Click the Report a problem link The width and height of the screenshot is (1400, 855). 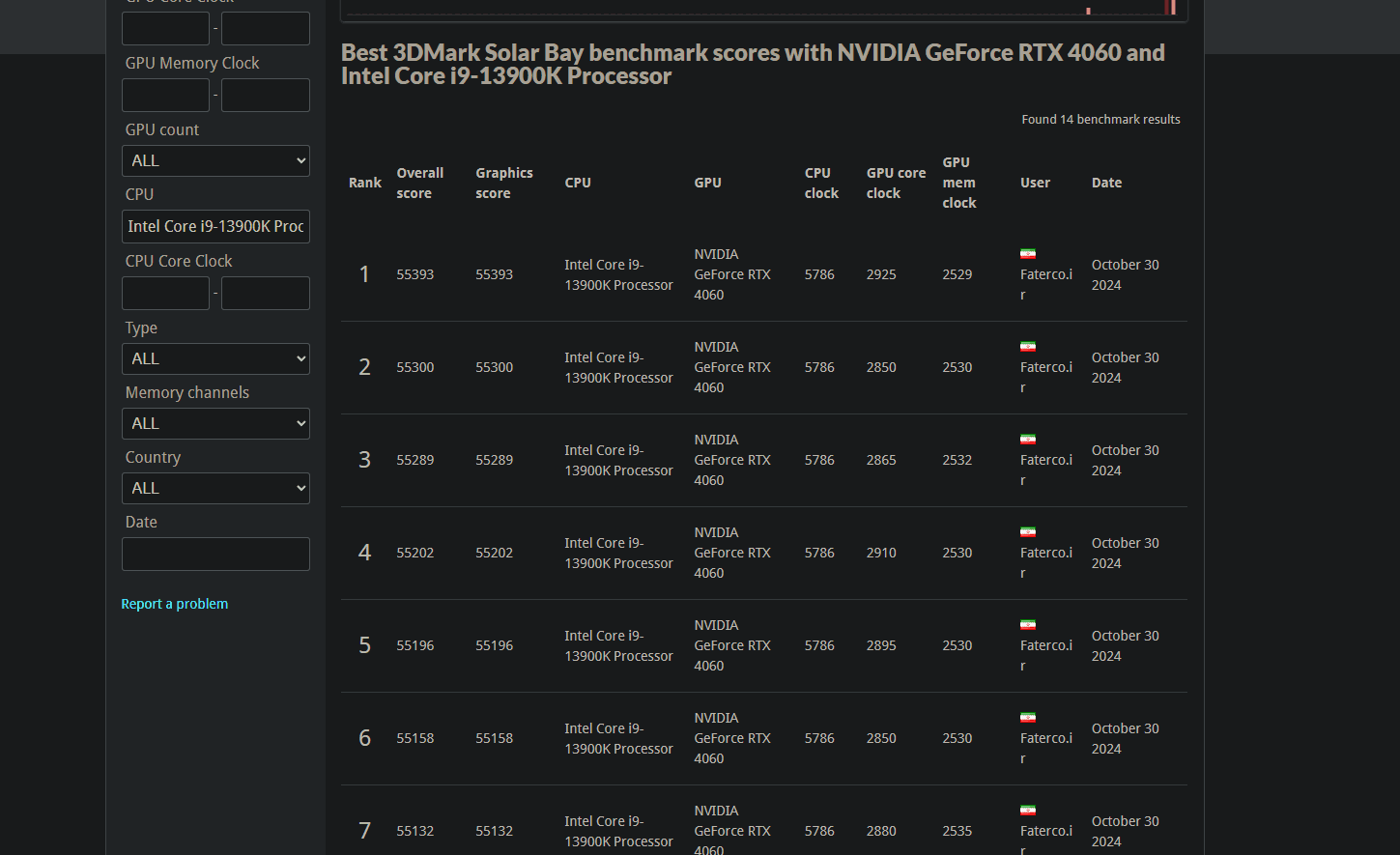pos(175,604)
